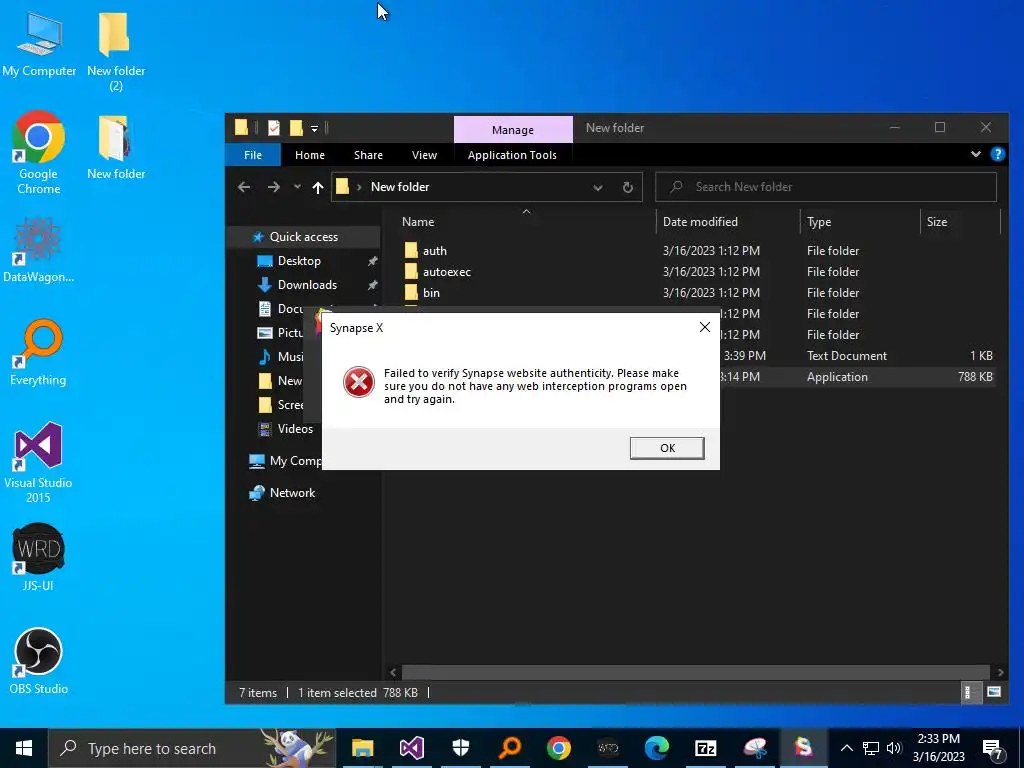Open Customize Quick Access Toolbar dropdown
Viewport: 1024px width, 768px height.
[x=314, y=128]
